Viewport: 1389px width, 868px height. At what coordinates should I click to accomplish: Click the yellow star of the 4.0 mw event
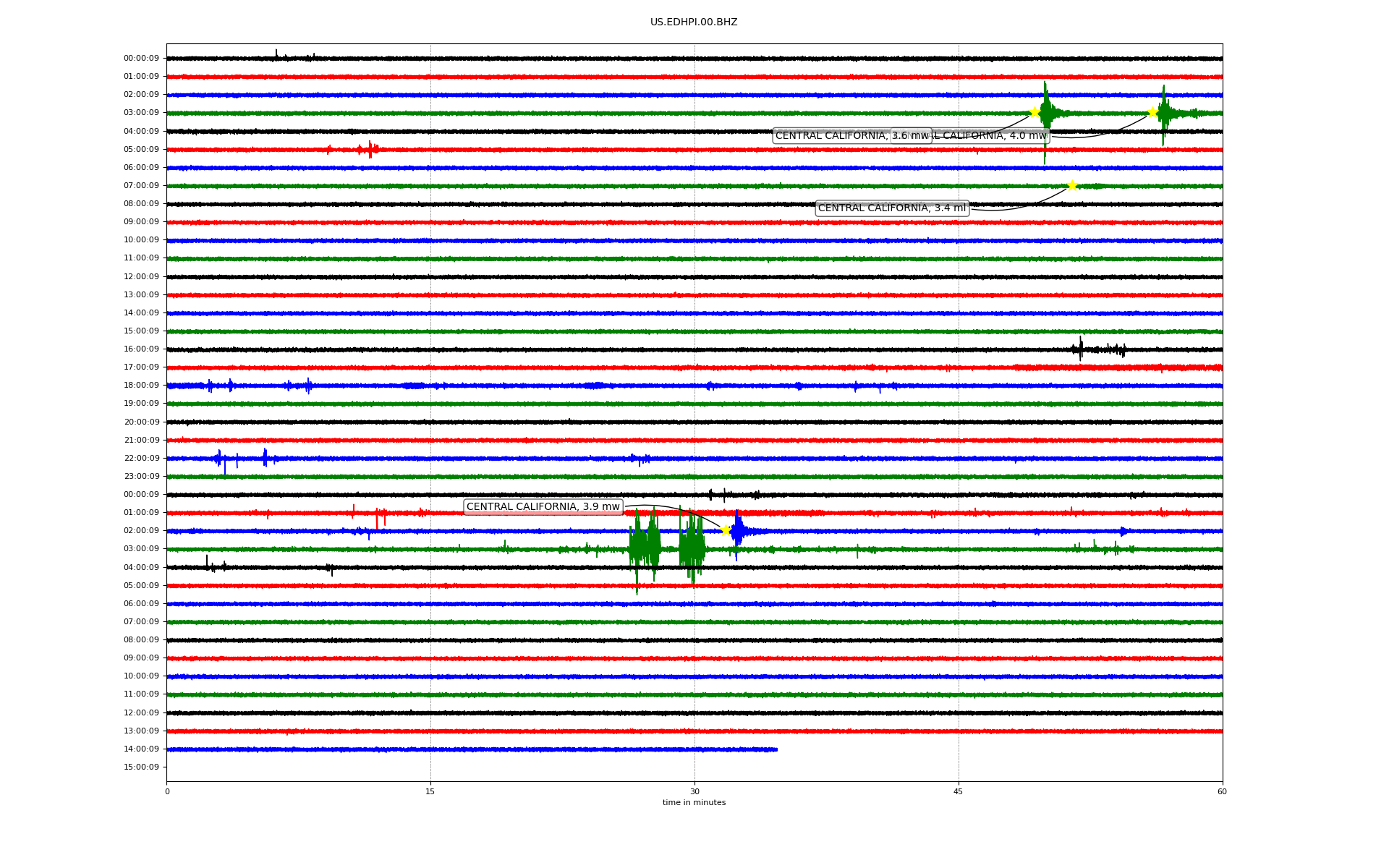pyautogui.click(x=1152, y=112)
